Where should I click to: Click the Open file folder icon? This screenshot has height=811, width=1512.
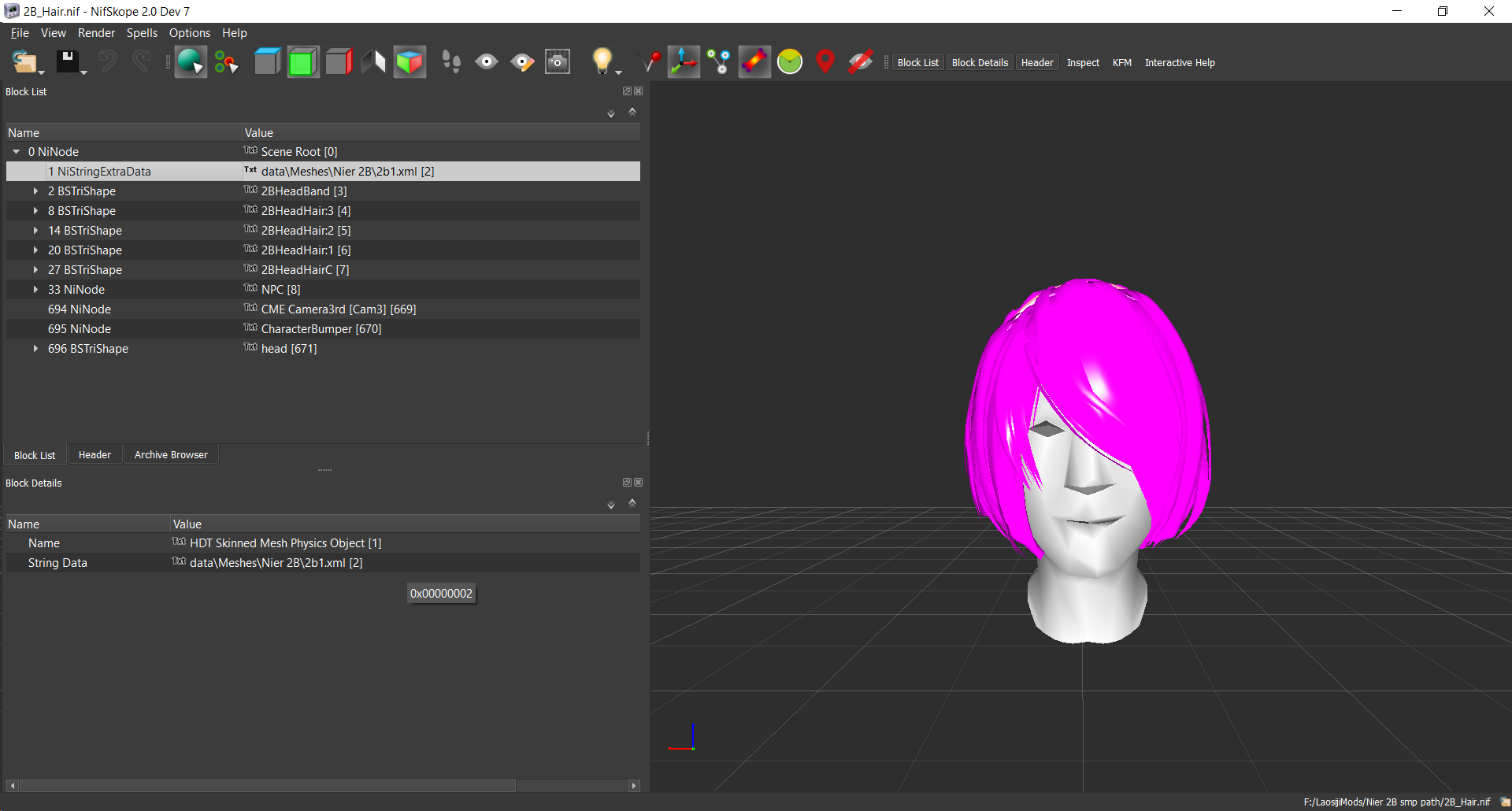coord(24,61)
